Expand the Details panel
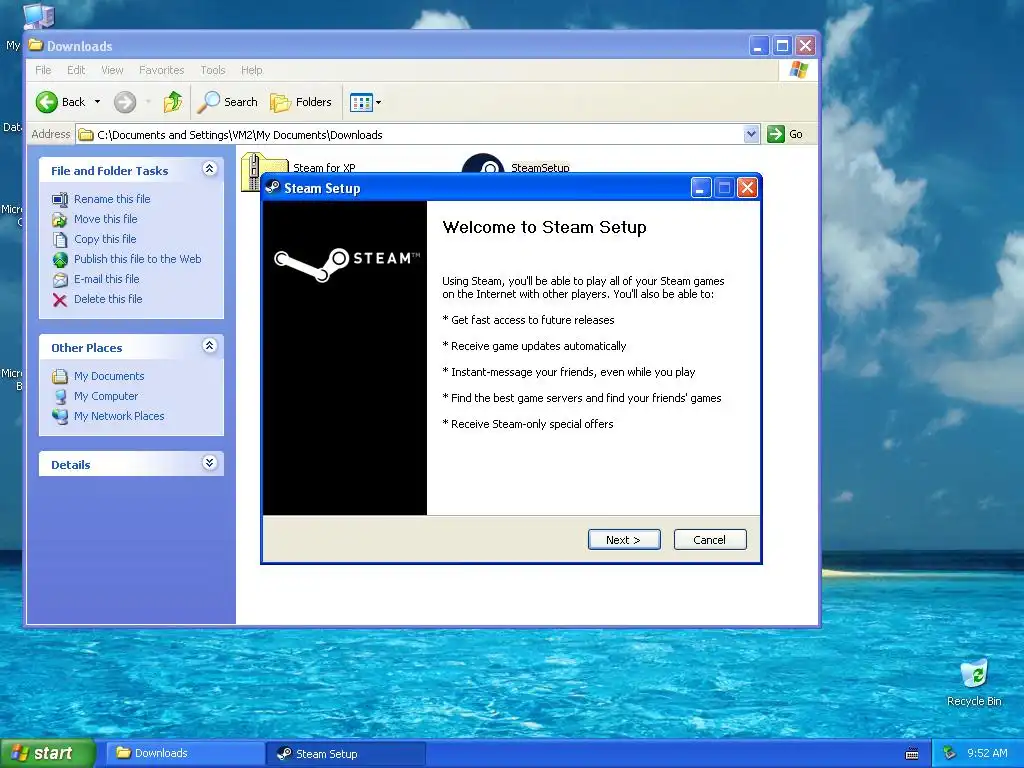The height and width of the screenshot is (768, 1024). pos(209,463)
